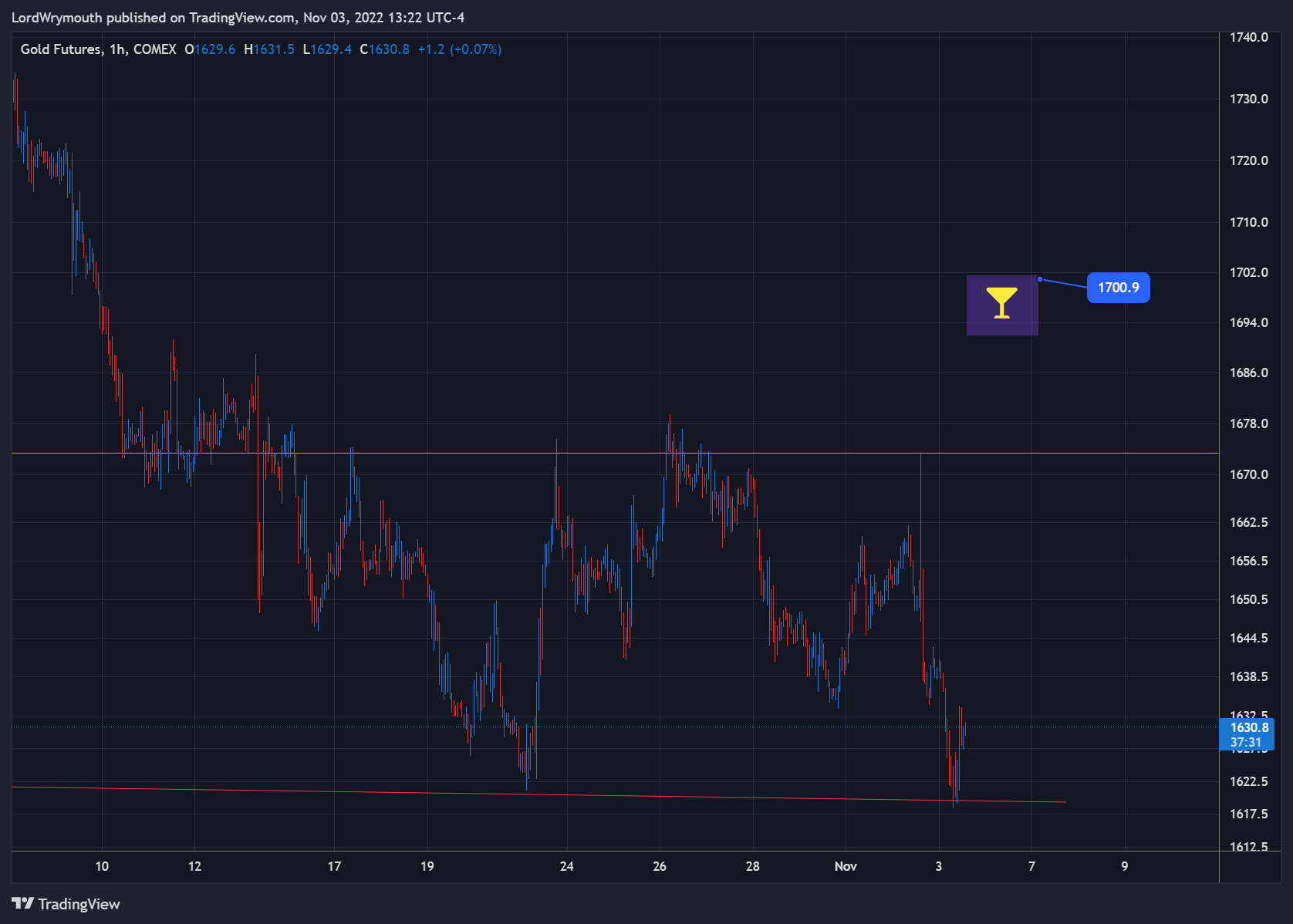Click the date label 28 on time axis
This screenshot has height=924, width=1293.
tap(752, 866)
